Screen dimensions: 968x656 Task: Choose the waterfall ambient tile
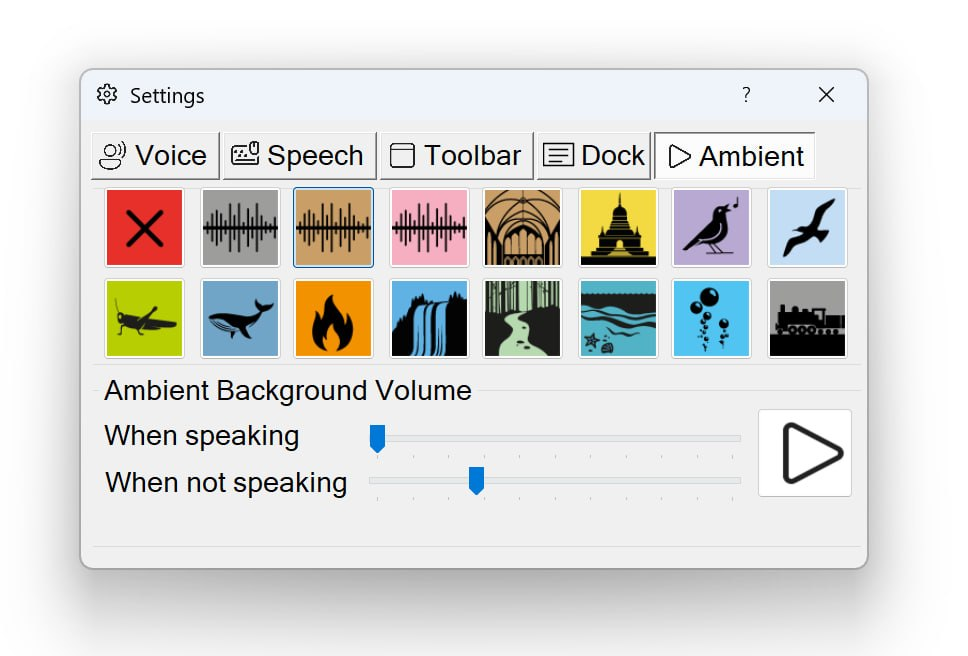[x=429, y=318]
